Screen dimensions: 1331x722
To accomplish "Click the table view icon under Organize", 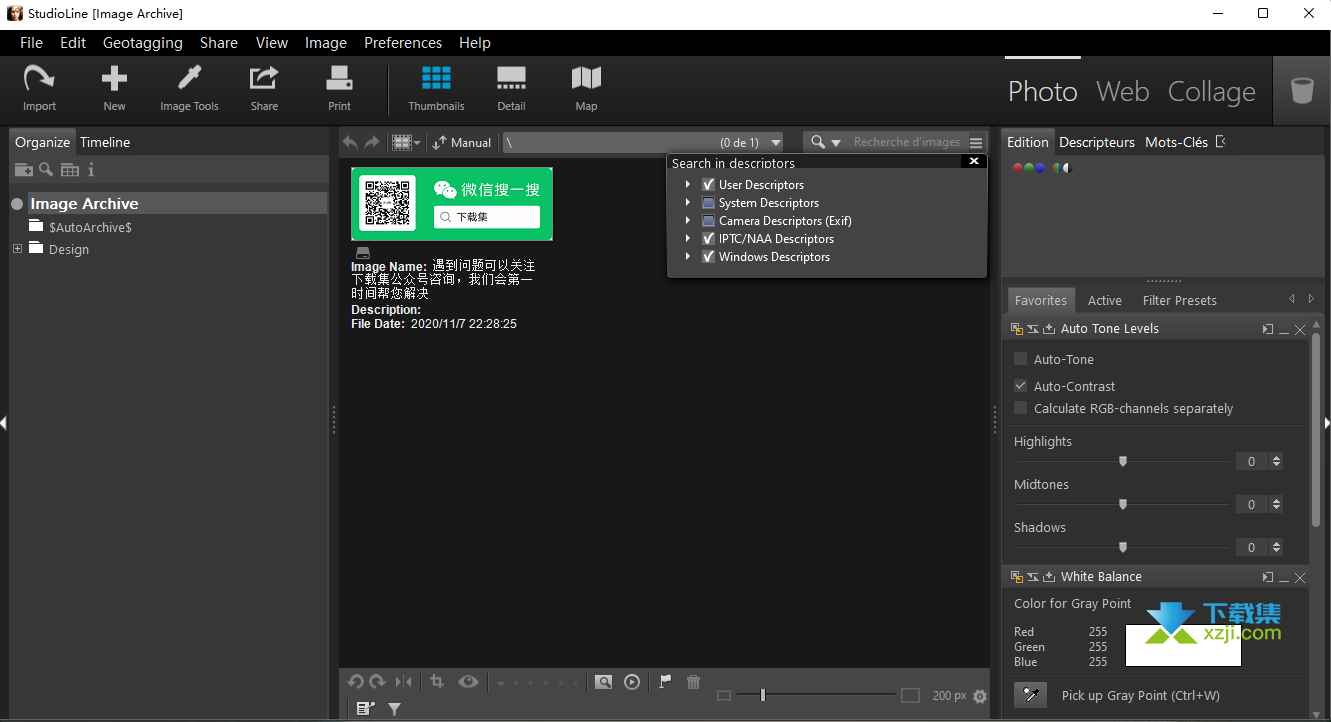I will coord(69,170).
